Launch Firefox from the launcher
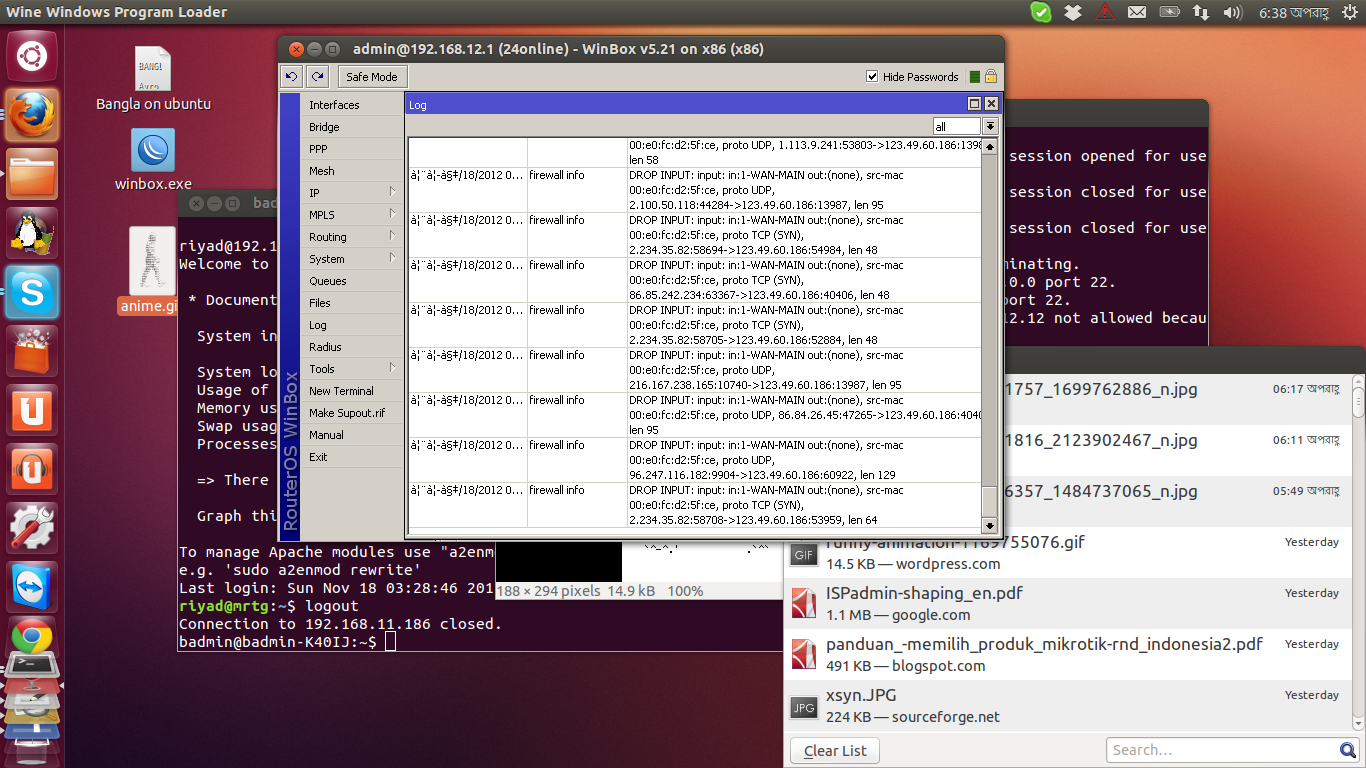The height and width of the screenshot is (768, 1366). 33,115
